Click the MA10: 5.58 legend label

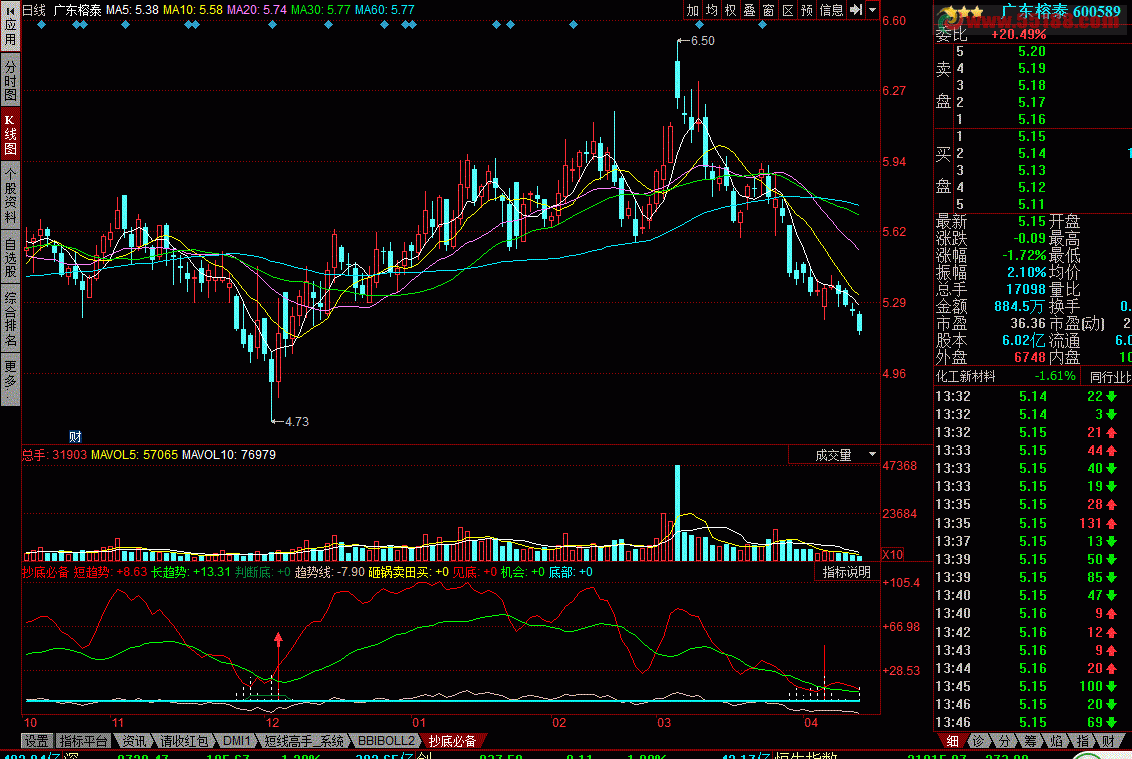[193, 10]
